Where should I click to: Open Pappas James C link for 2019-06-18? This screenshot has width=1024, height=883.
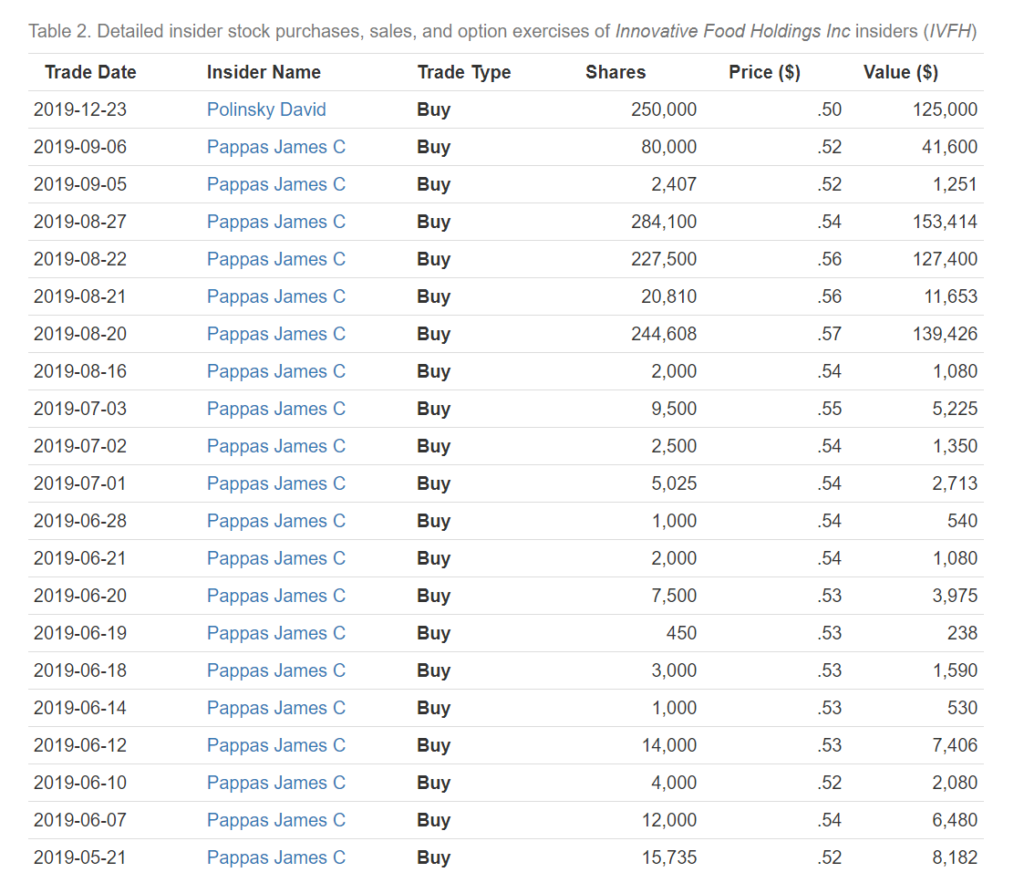(x=276, y=670)
